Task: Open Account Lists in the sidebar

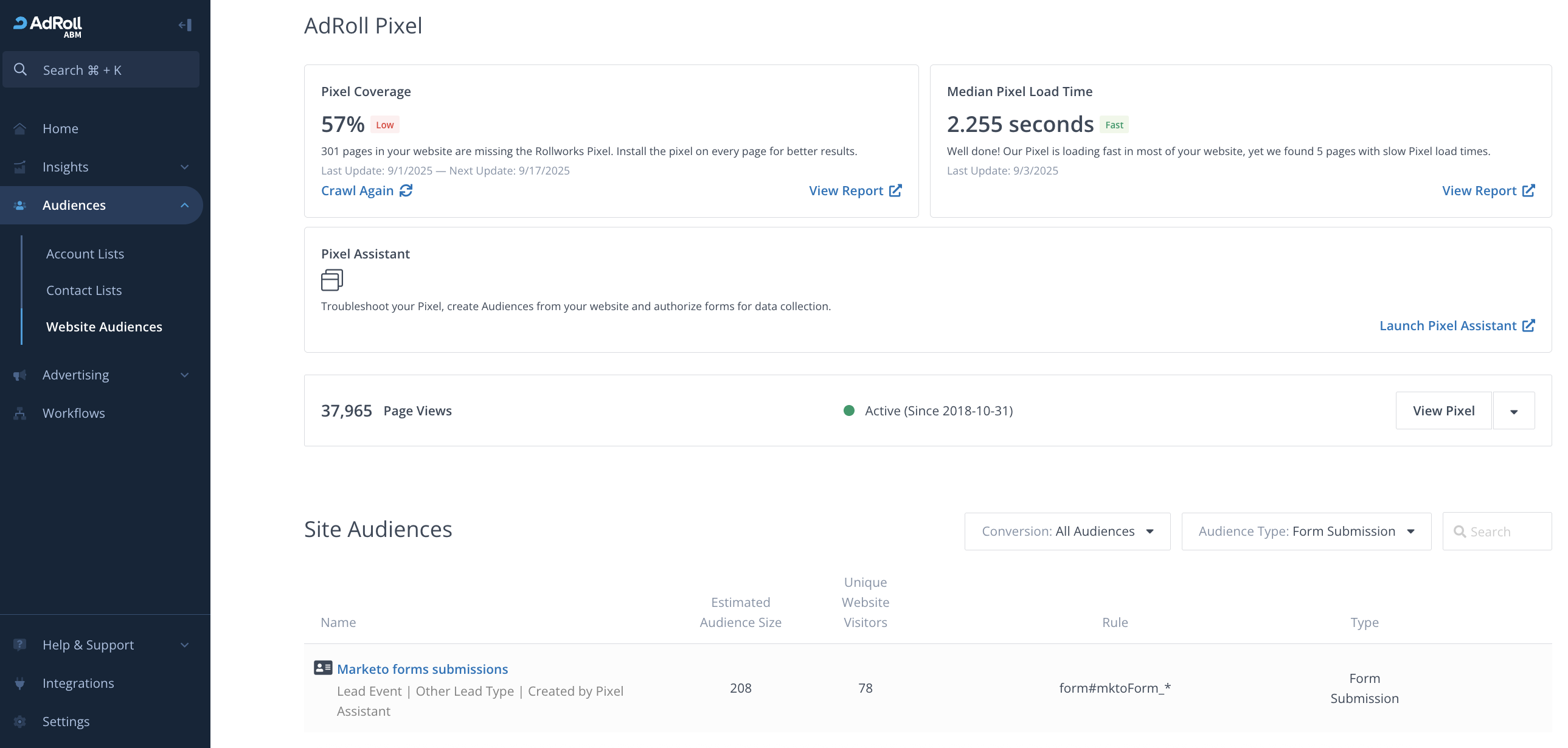Action: tap(85, 254)
